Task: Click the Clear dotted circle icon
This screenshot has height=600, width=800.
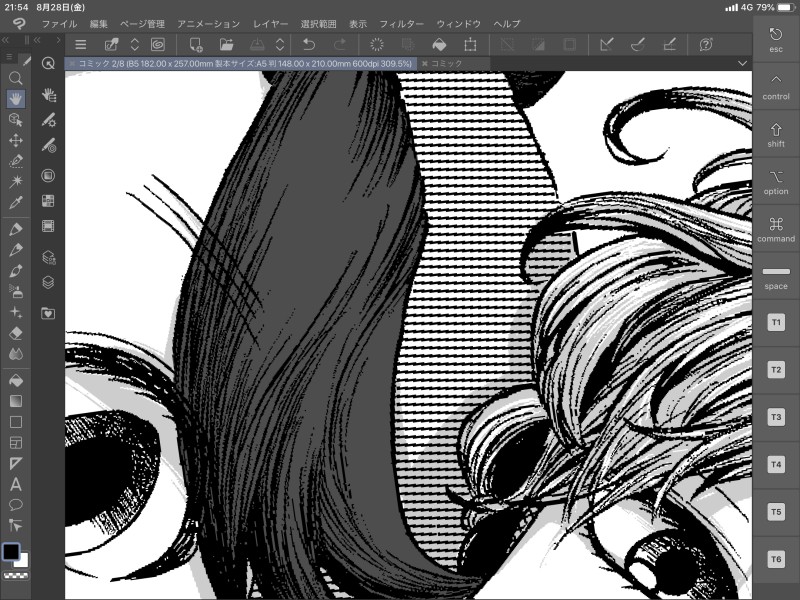Action: tap(377, 44)
